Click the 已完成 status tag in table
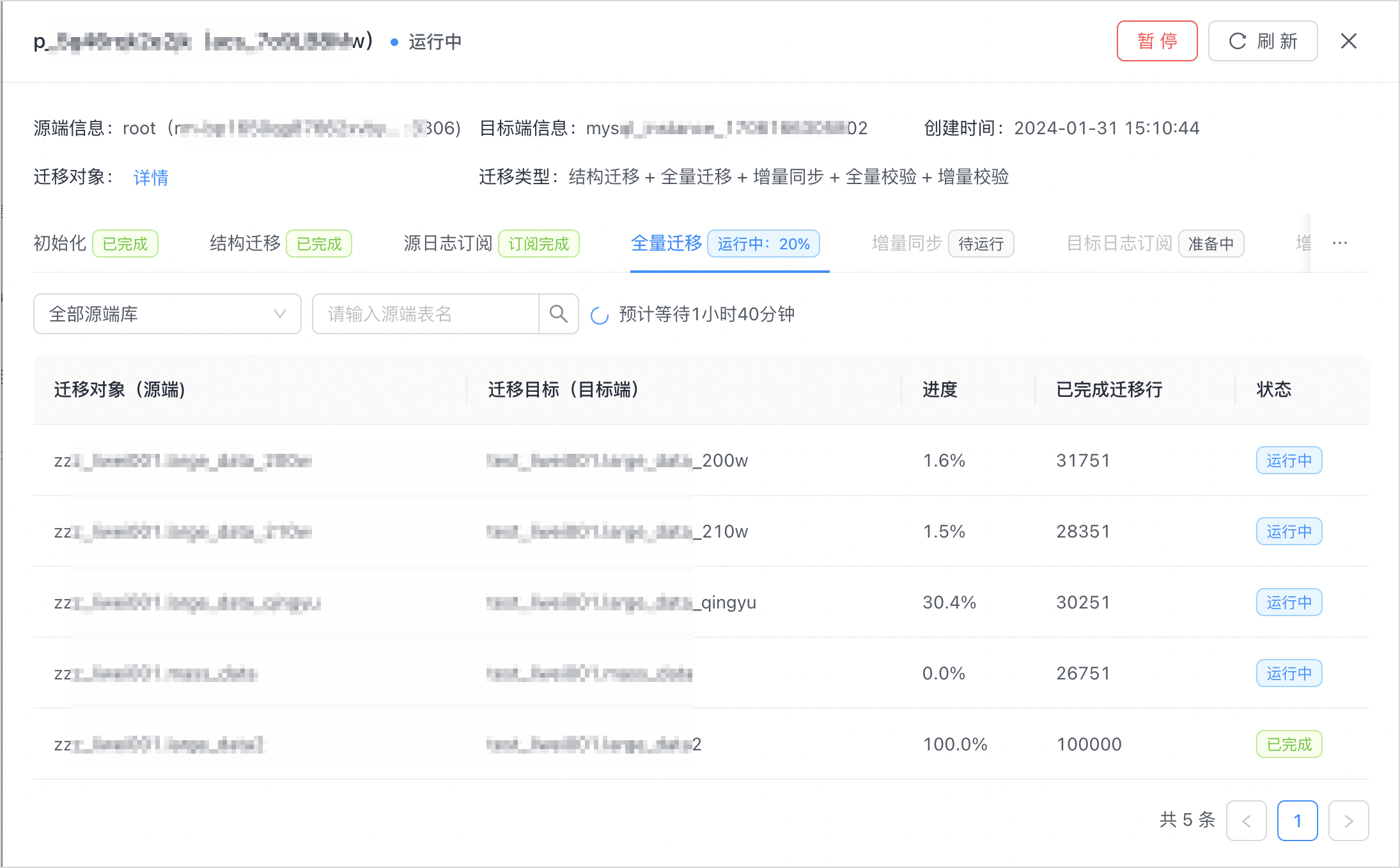The height and width of the screenshot is (868, 1400). pos(1288,744)
